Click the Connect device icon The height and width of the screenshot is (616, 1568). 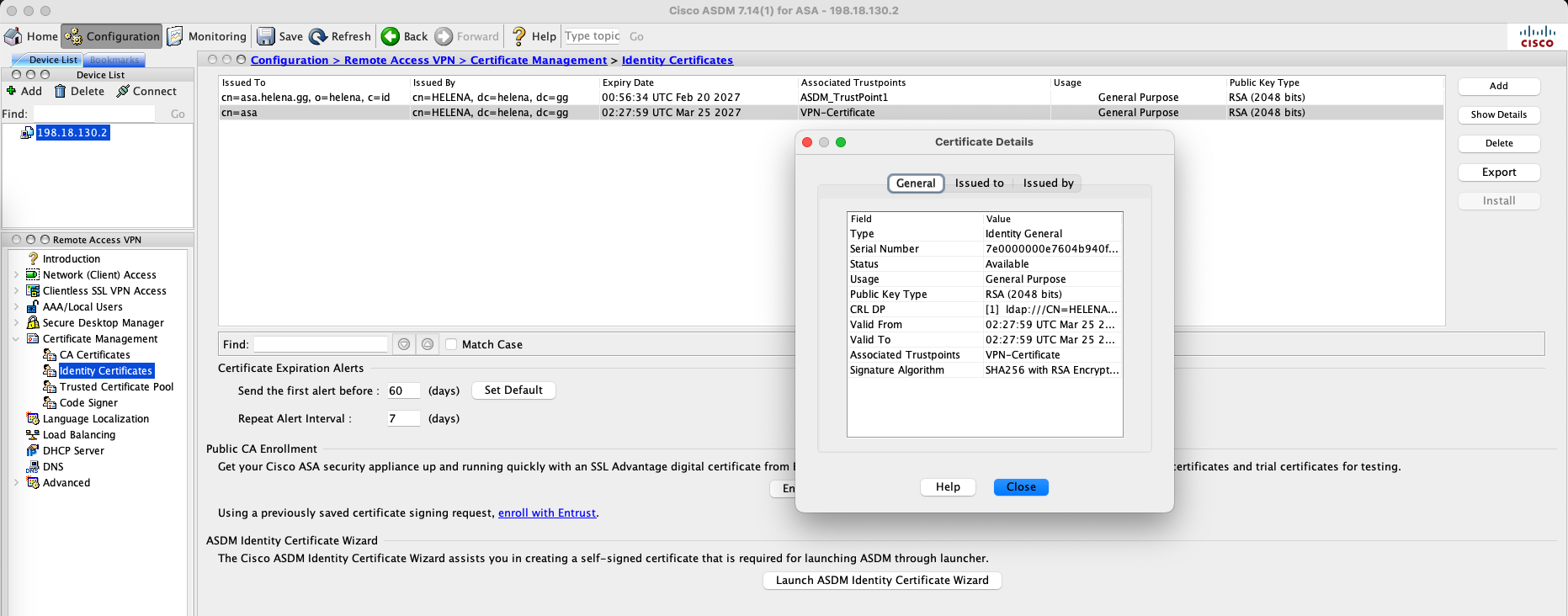[123, 91]
